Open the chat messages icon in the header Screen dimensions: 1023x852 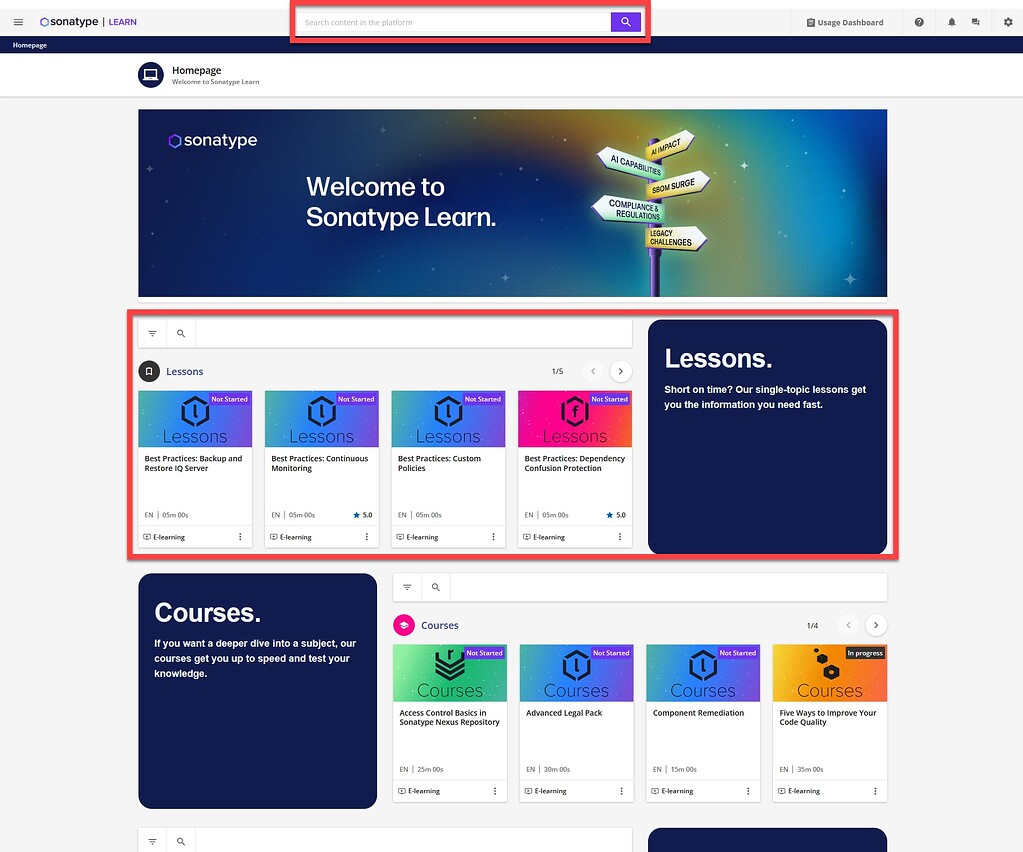(x=975, y=21)
